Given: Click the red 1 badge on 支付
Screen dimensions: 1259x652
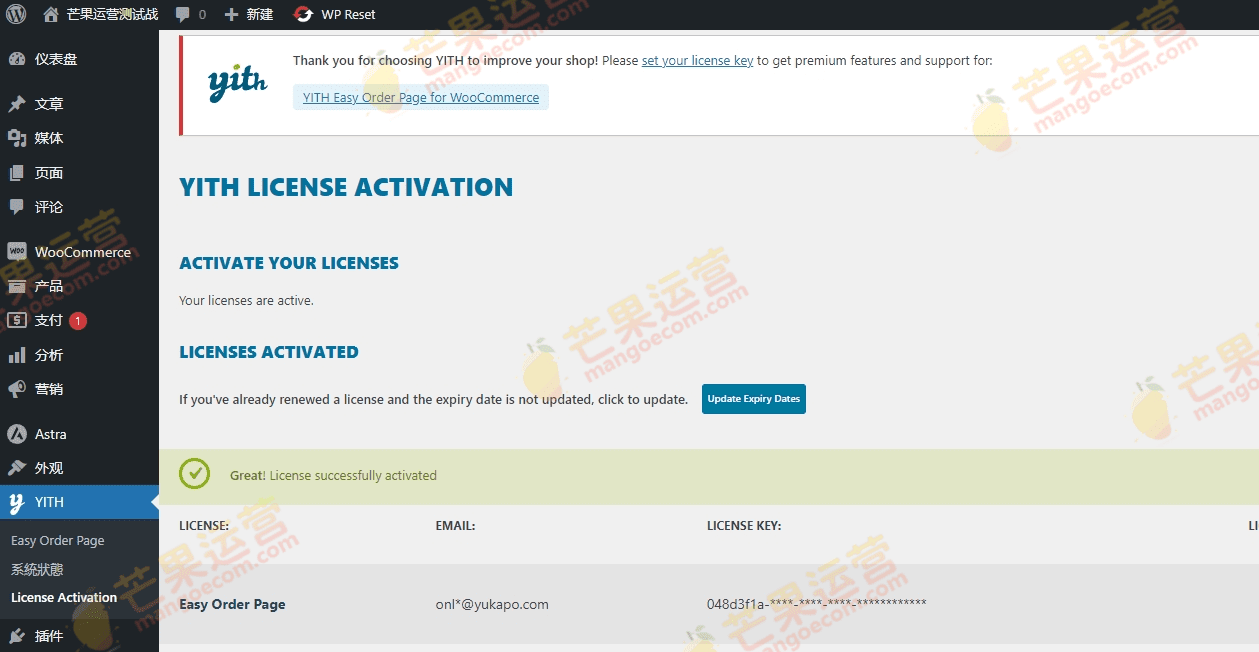Looking at the screenshot, I should click(78, 321).
